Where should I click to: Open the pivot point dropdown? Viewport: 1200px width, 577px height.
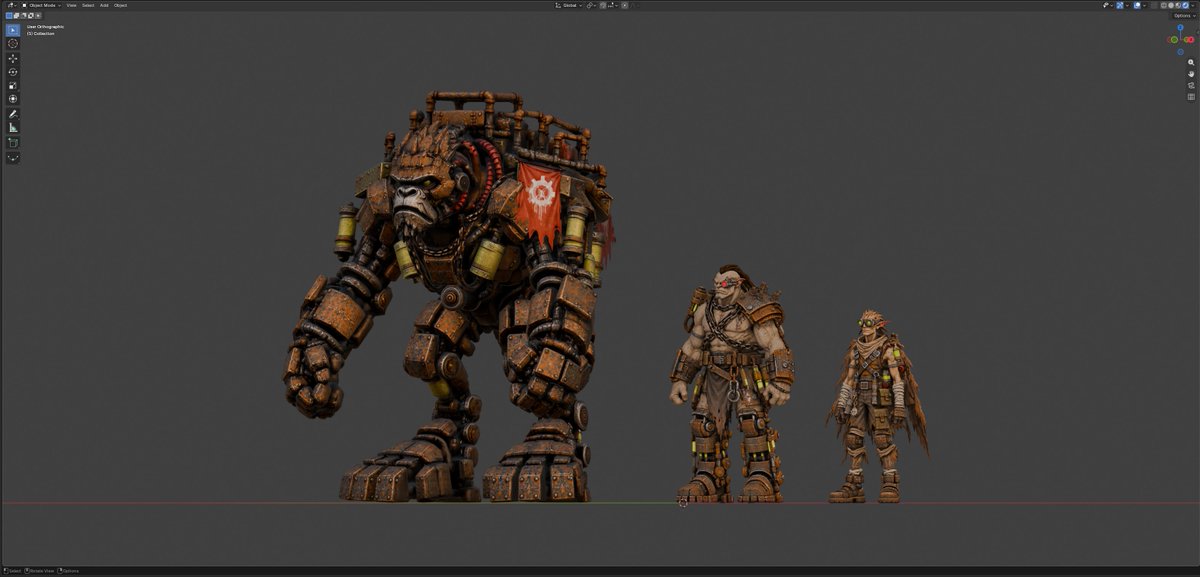pyautogui.click(x=592, y=5)
